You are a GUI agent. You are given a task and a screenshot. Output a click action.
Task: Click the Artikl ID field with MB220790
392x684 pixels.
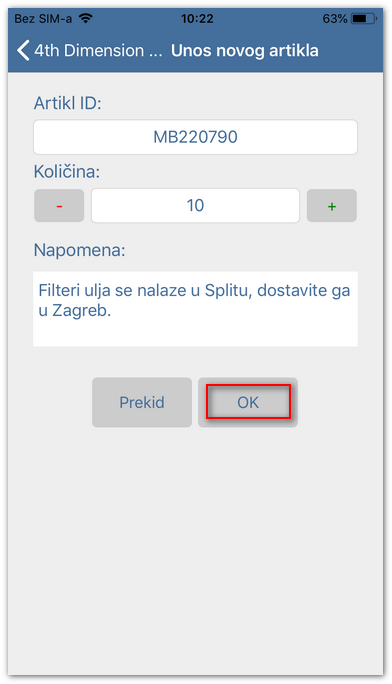[x=195, y=137]
